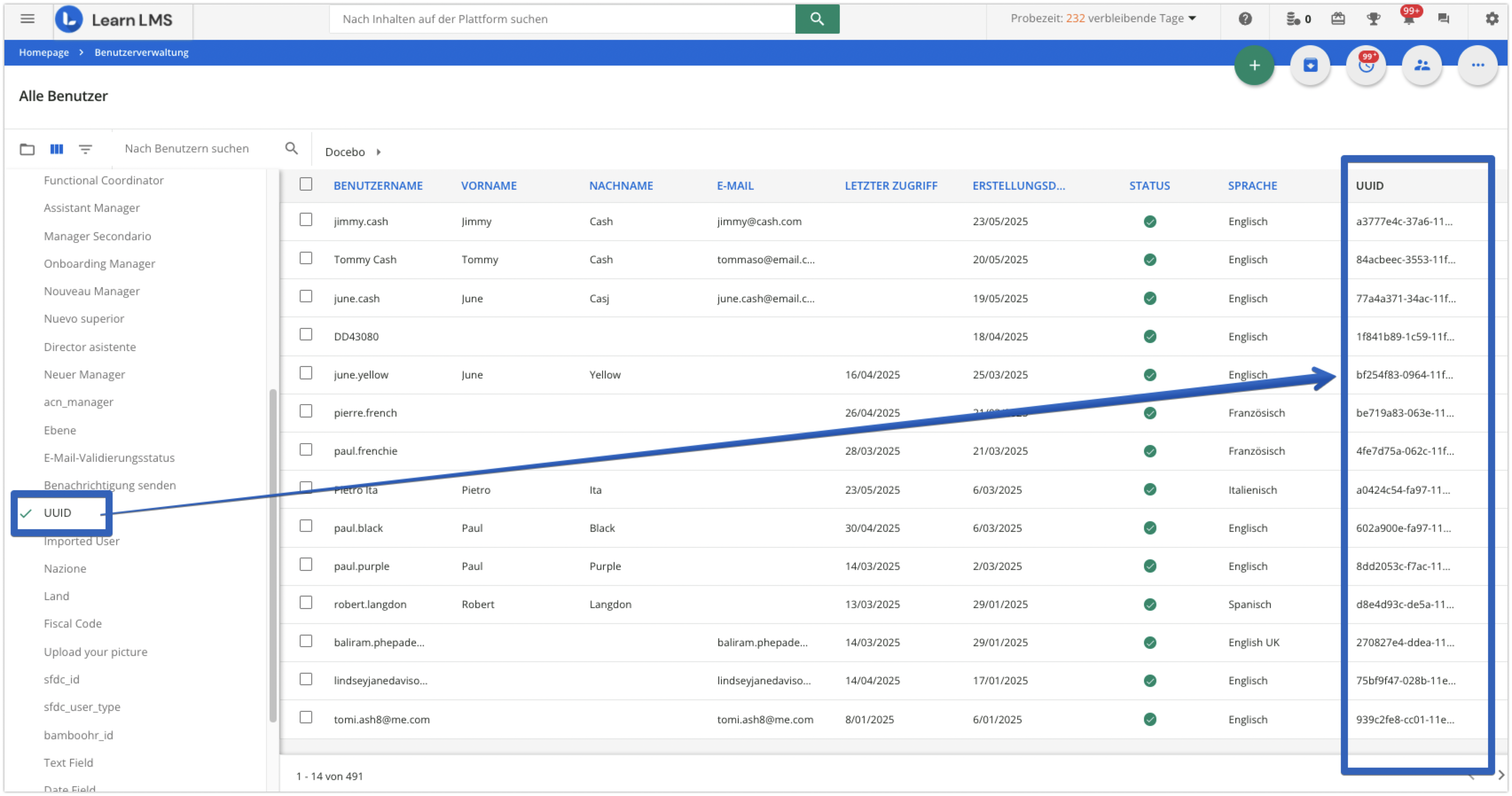Click the green plus add user button
Image resolution: width=1512 pixels, height=796 pixels.
click(1254, 65)
